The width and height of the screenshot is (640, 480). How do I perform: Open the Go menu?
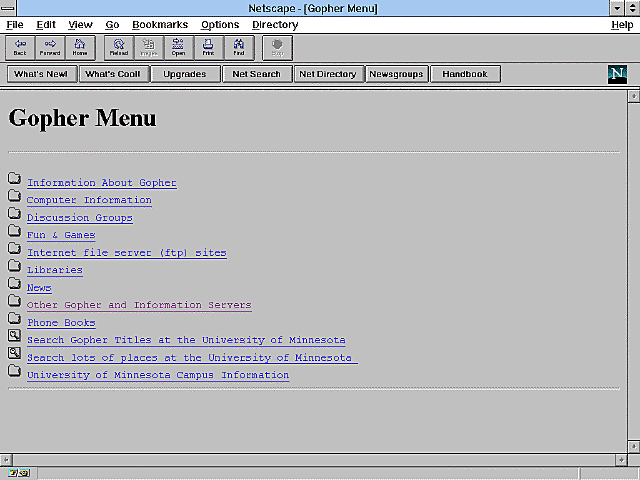112,25
